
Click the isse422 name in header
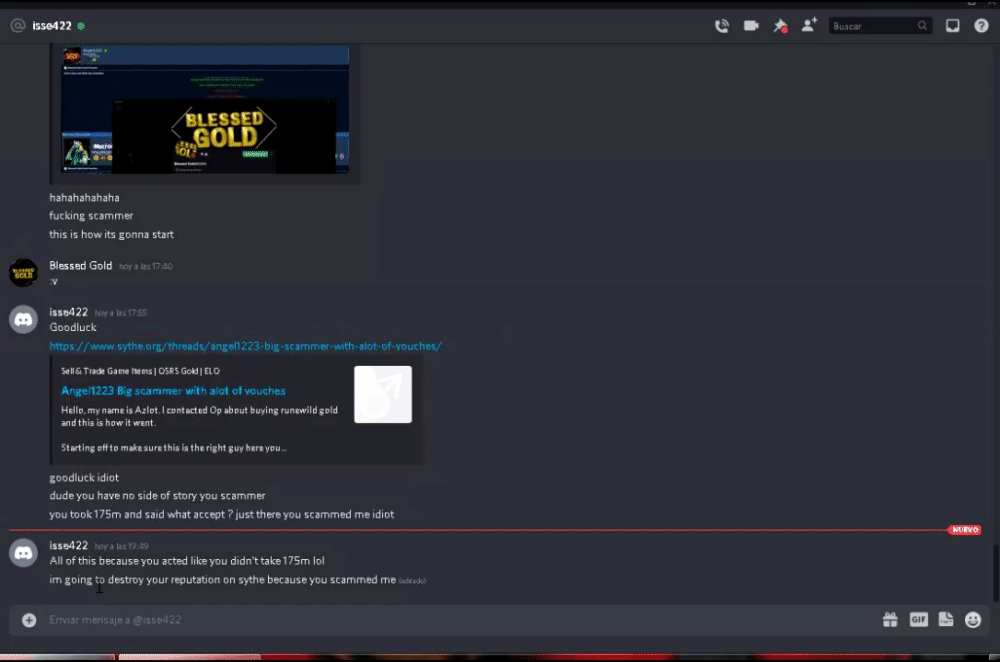tap(52, 26)
